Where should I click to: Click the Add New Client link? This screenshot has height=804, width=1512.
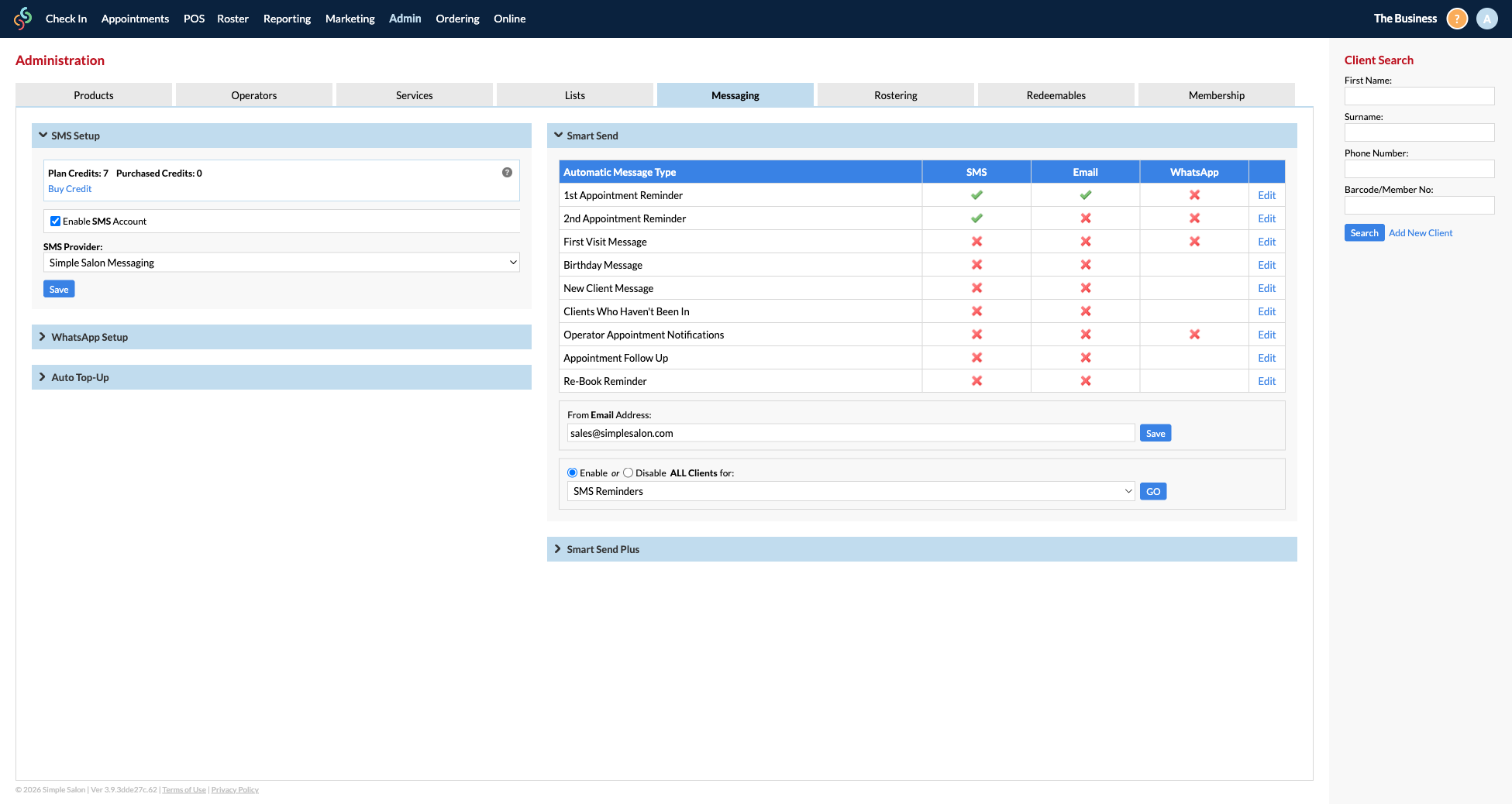[1420, 232]
